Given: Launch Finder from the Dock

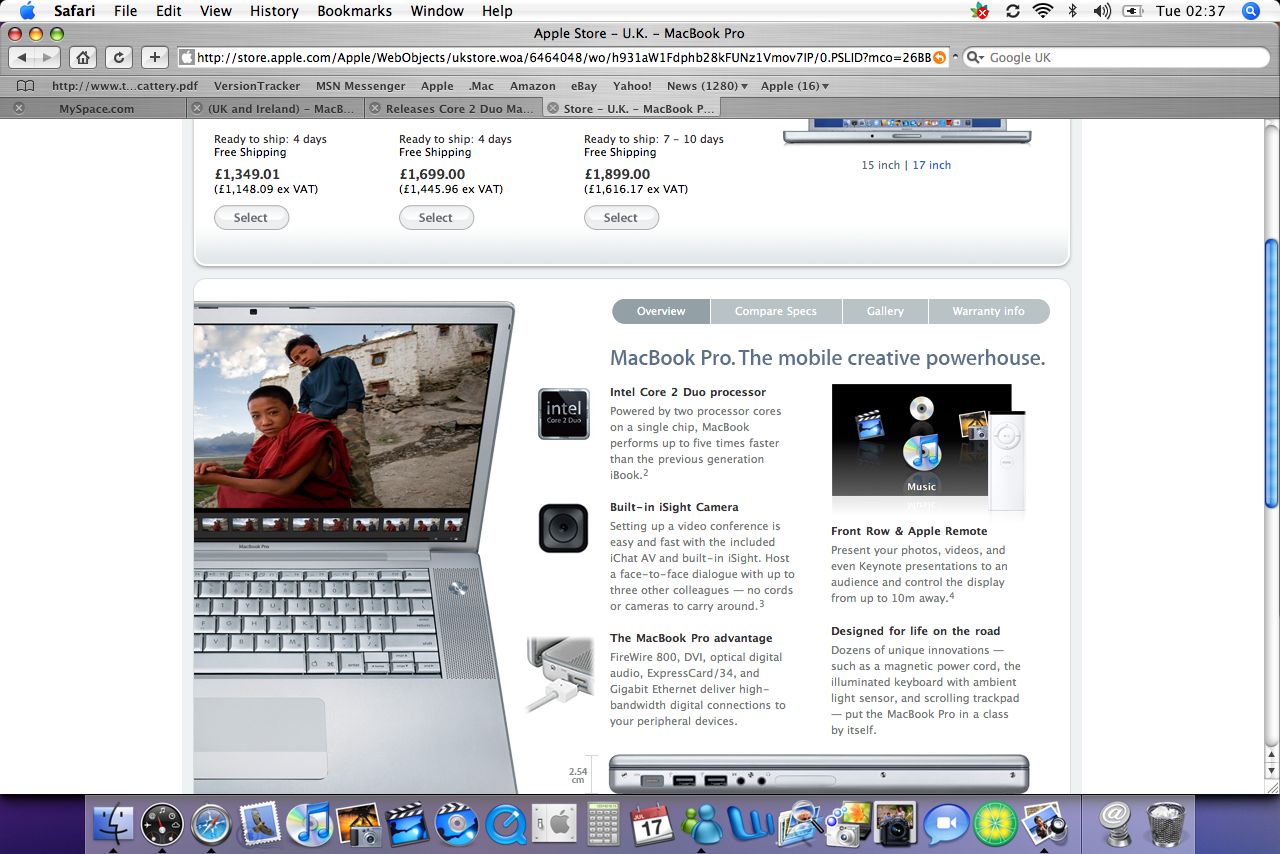Looking at the screenshot, I should [x=113, y=824].
